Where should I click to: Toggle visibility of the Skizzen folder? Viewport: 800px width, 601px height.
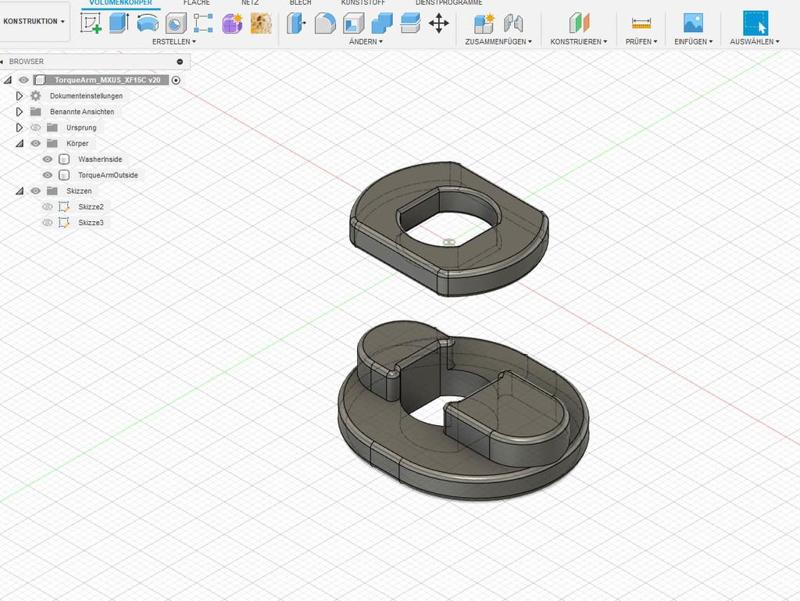pos(35,191)
